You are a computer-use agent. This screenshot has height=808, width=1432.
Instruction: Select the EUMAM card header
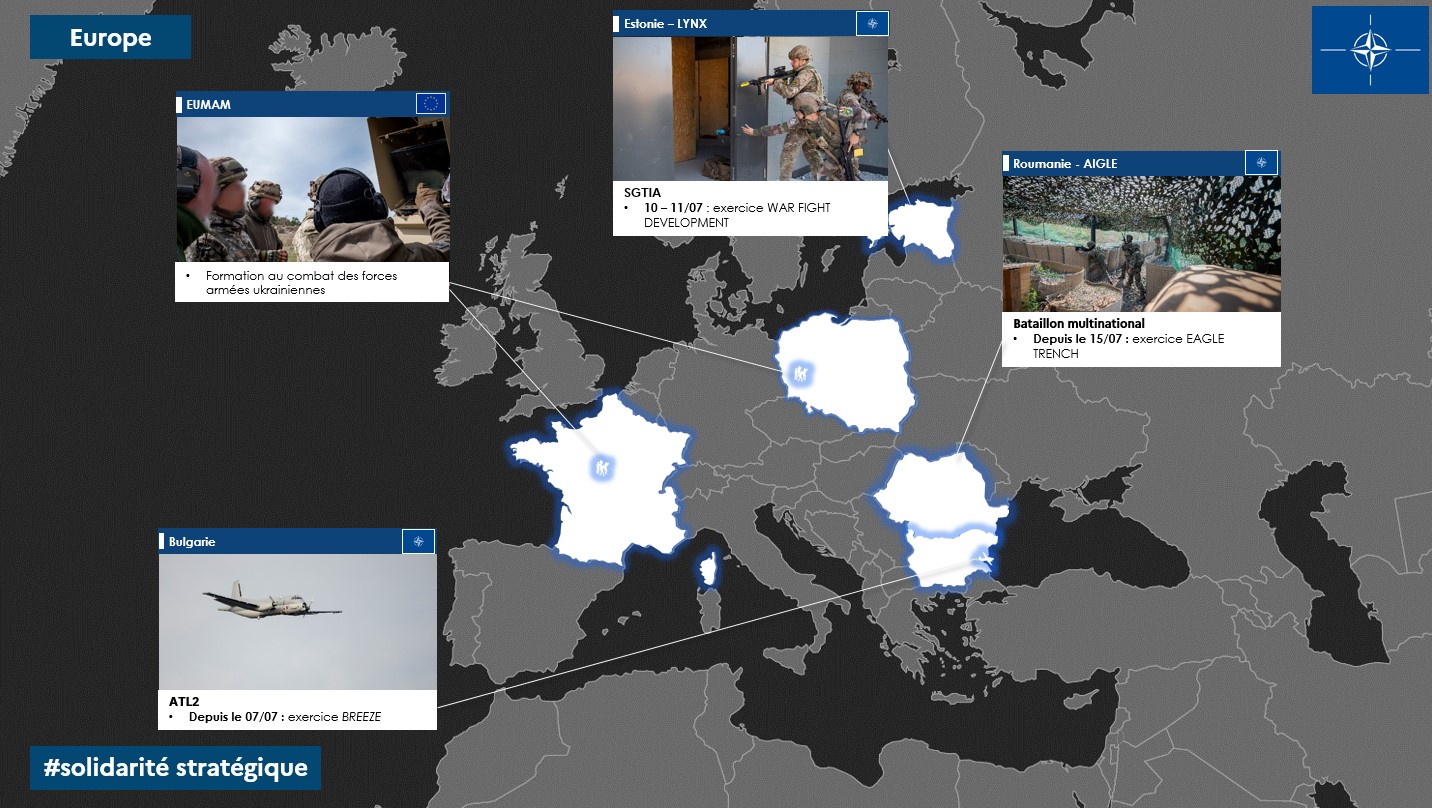[313, 104]
